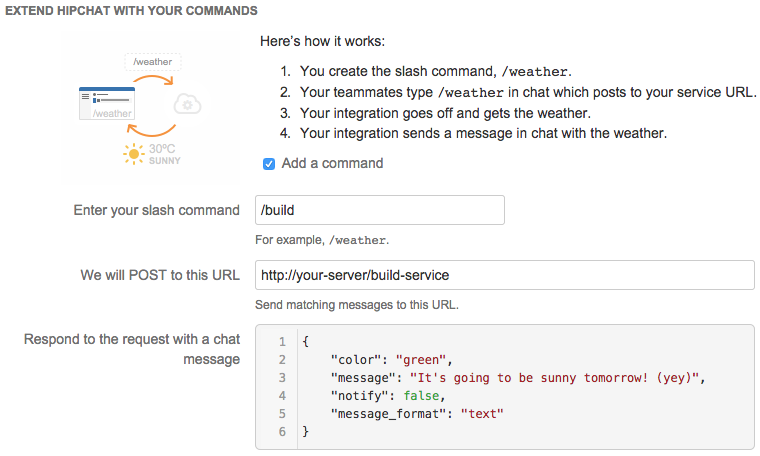760x456 pixels.
Task: Click the 30°C SUNNY weather label
Action: coord(165,154)
